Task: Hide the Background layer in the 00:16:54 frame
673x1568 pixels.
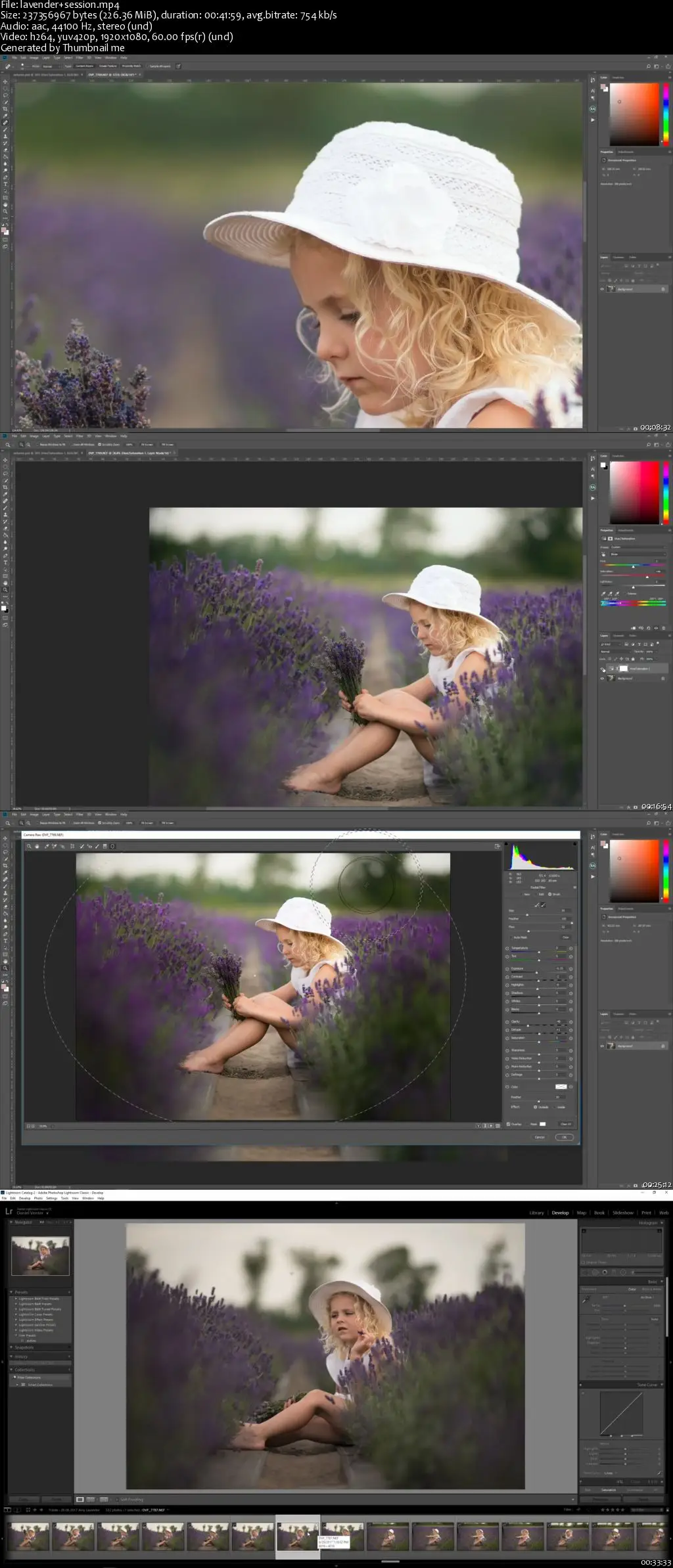Action: tap(603, 679)
